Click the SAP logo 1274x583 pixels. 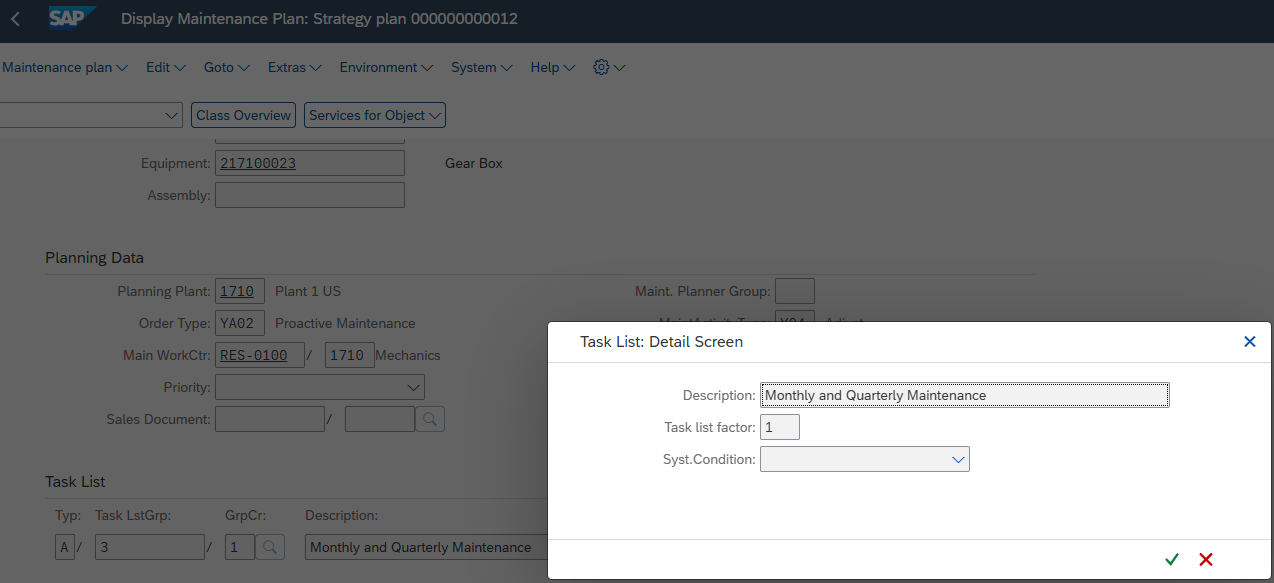pyautogui.click(x=73, y=19)
